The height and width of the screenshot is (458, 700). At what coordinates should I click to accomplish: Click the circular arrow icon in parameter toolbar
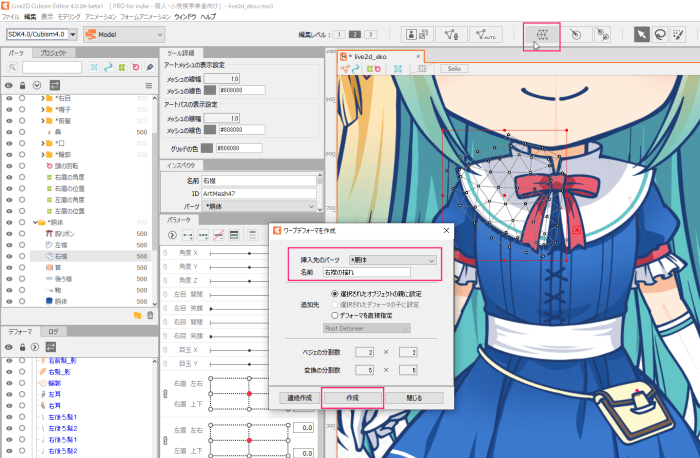172,235
